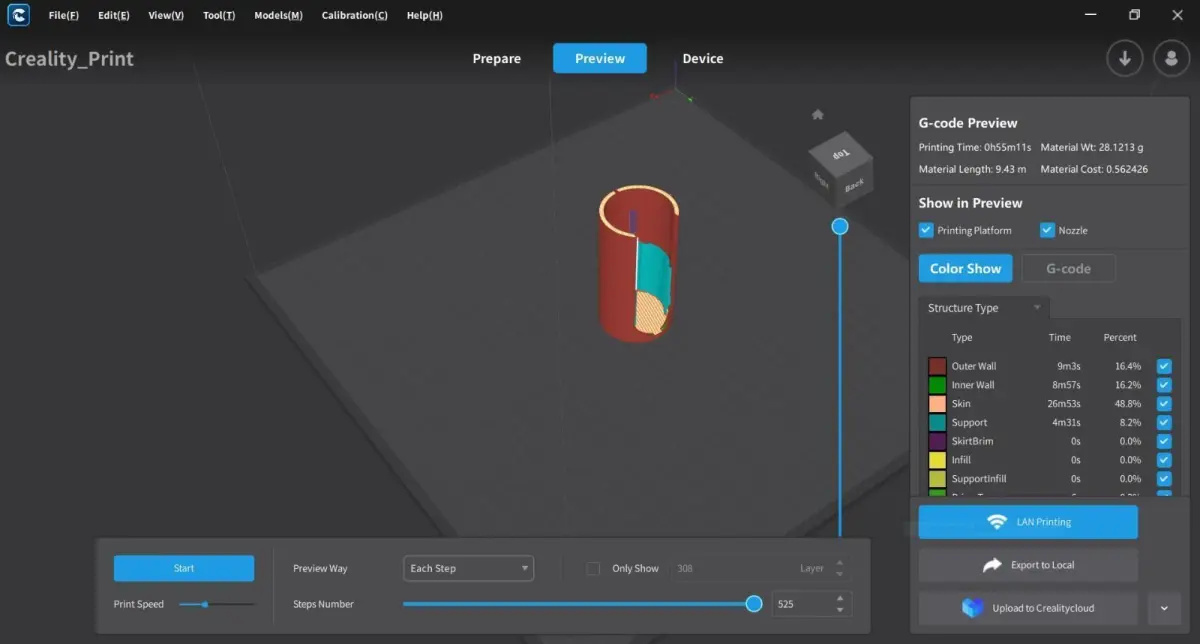Open the Structure Type dropdown
Screen dimensions: 1200x644
click(984, 308)
